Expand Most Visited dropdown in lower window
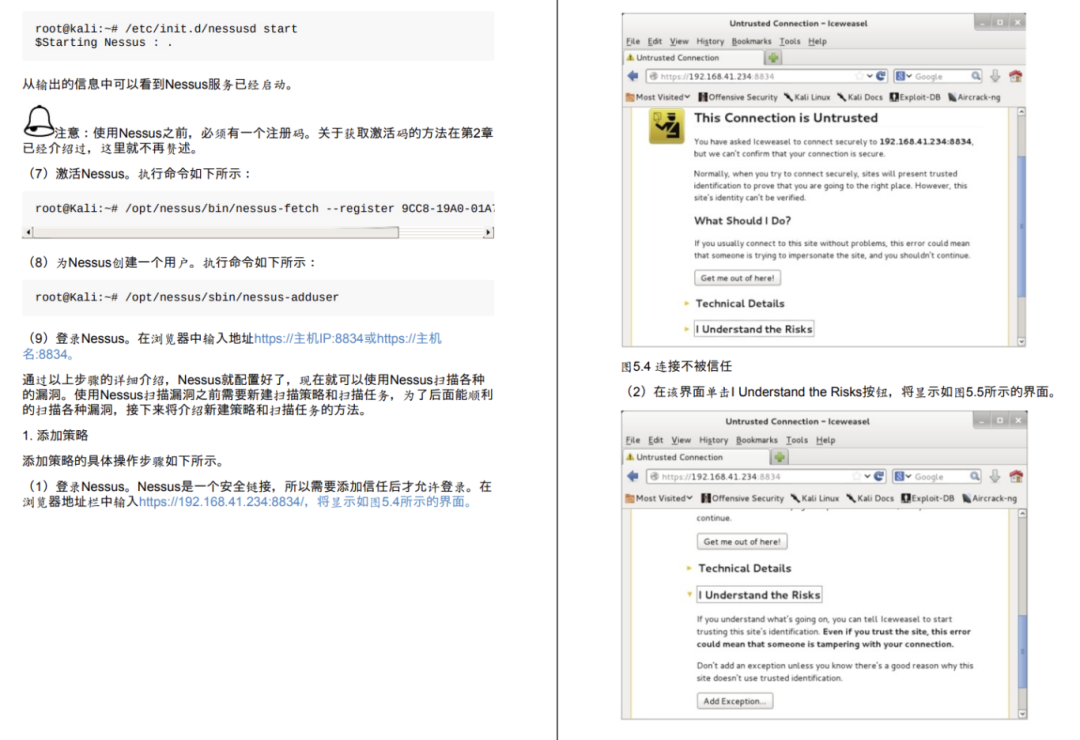Viewport: 1080px width, 740px height. point(658,498)
